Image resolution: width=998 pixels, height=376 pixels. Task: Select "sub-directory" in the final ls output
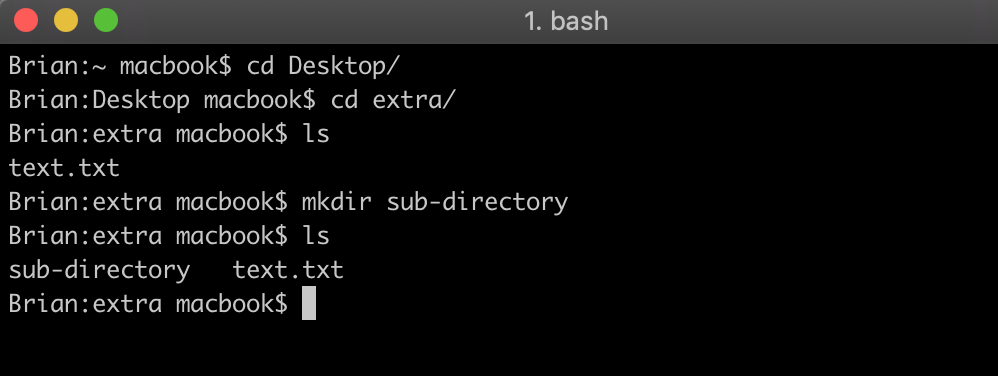click(99, 270)
